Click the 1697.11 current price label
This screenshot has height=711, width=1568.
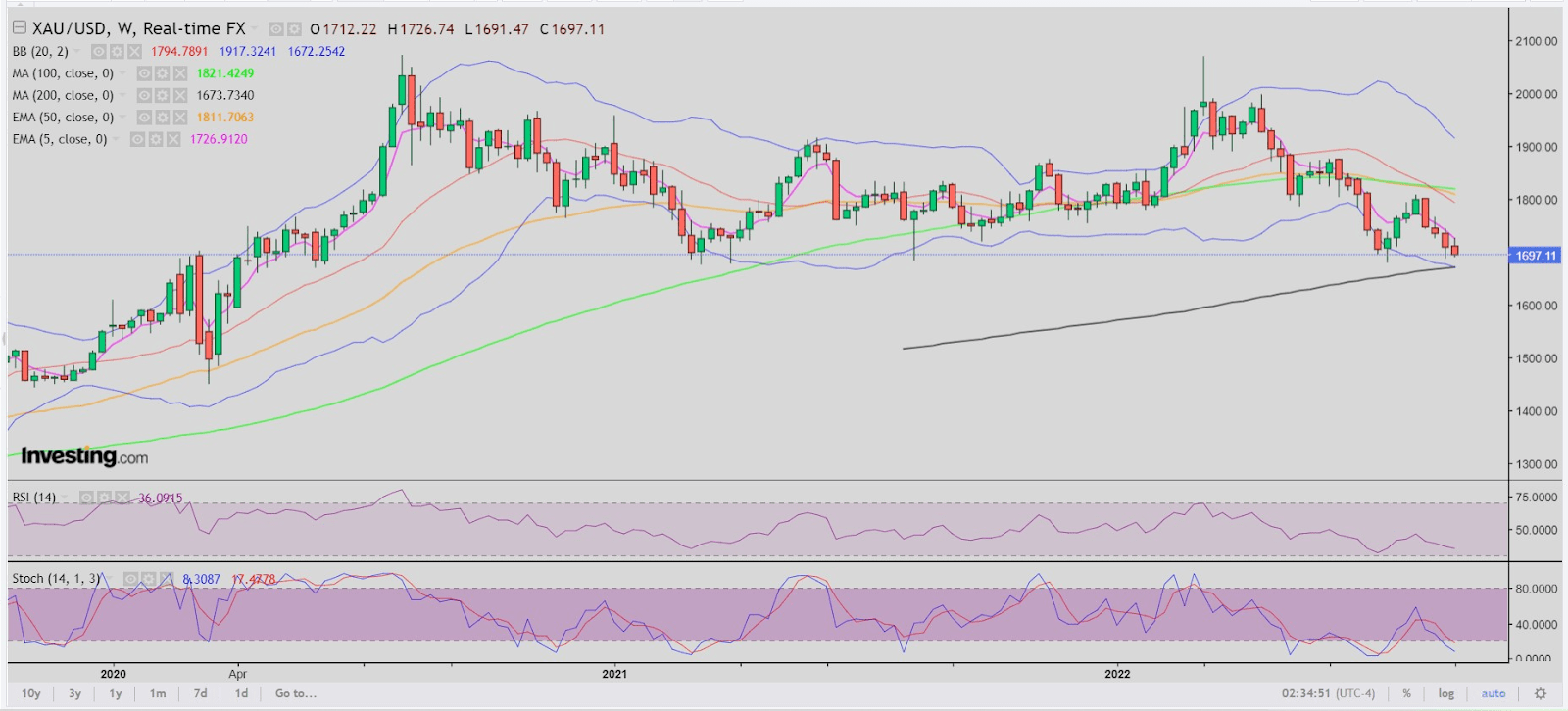[x=1536, y=256]
